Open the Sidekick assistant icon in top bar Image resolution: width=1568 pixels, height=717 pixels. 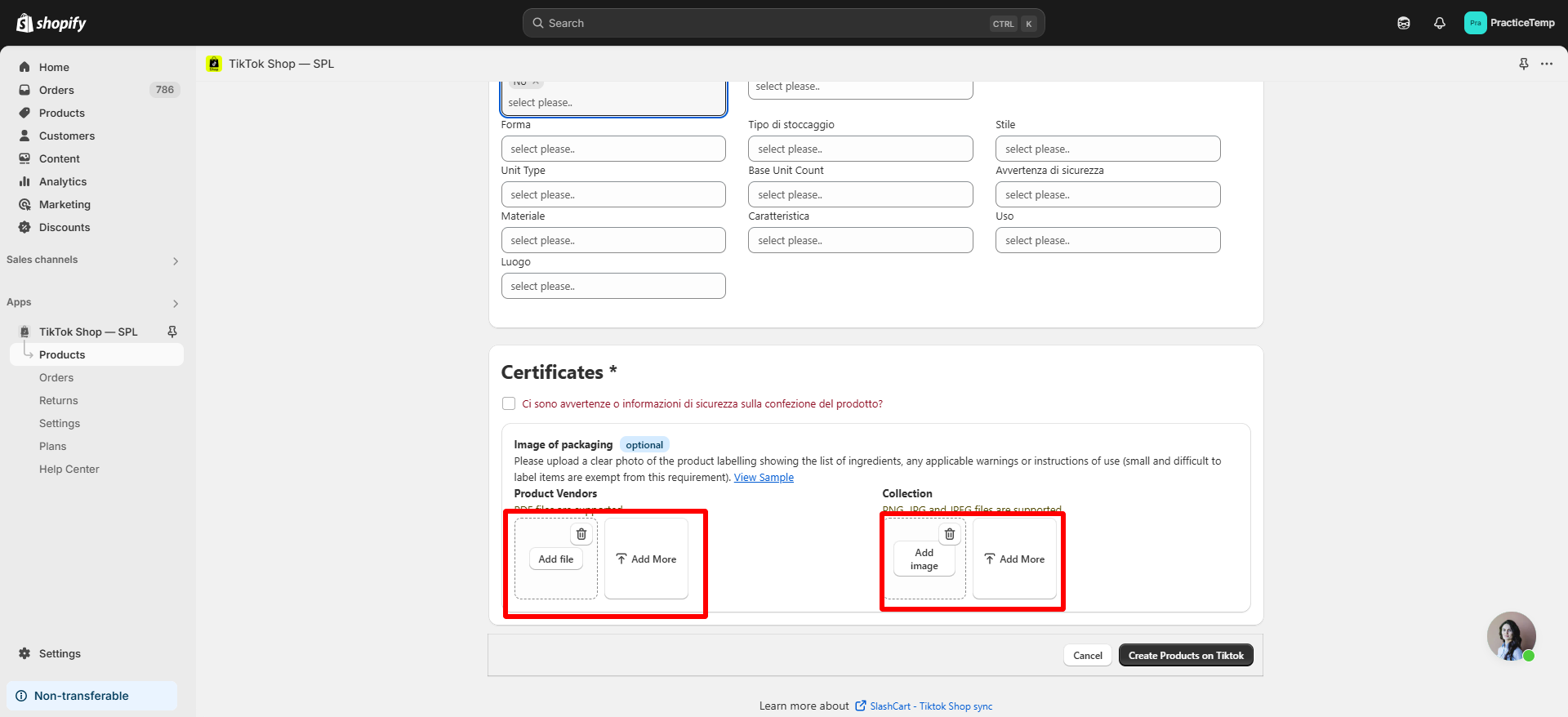coord(1403,23)
